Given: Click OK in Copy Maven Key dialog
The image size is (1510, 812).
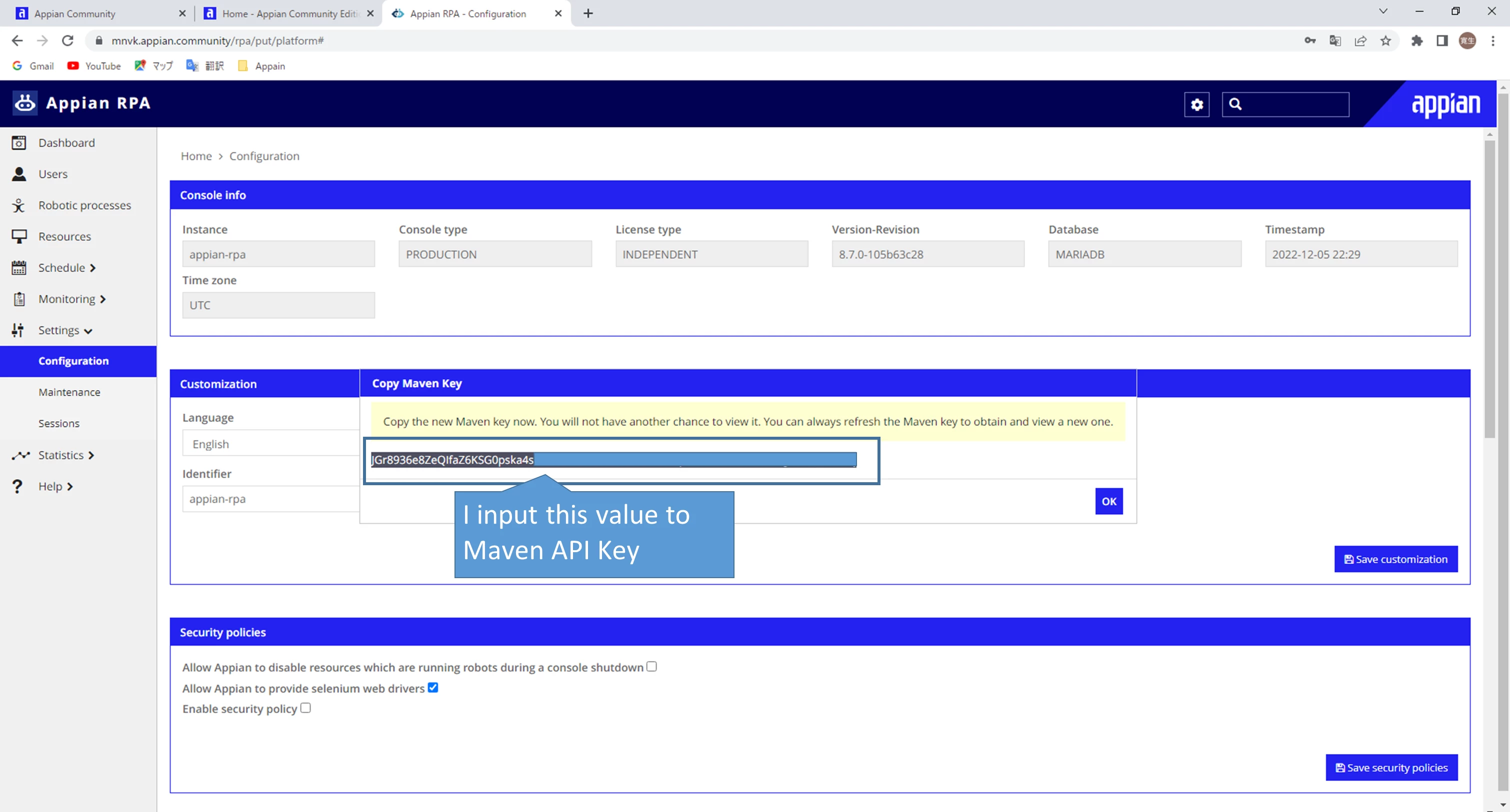Looking at the screenshot, I should [x=1108, y=502].
